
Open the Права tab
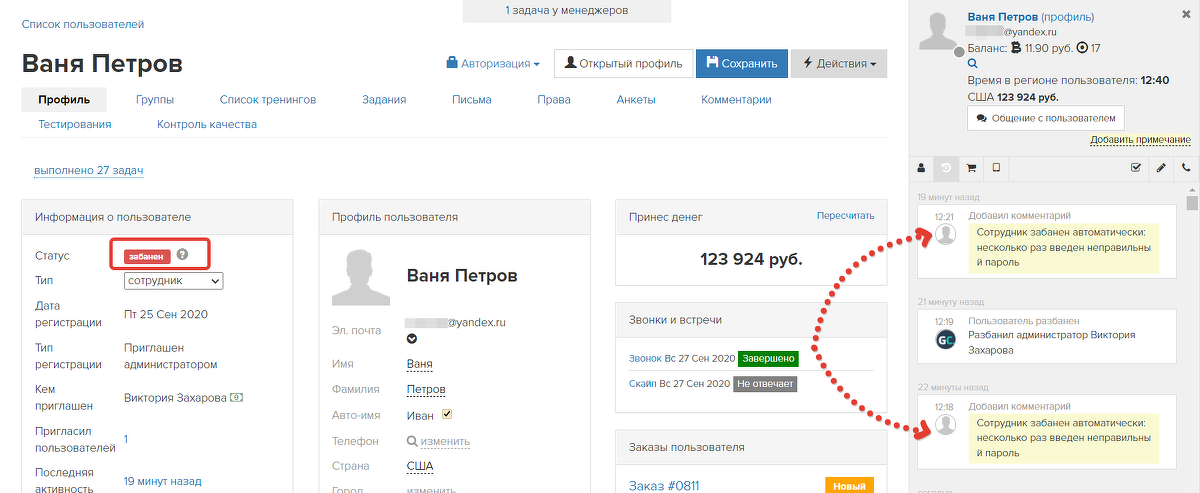[554, 99]
